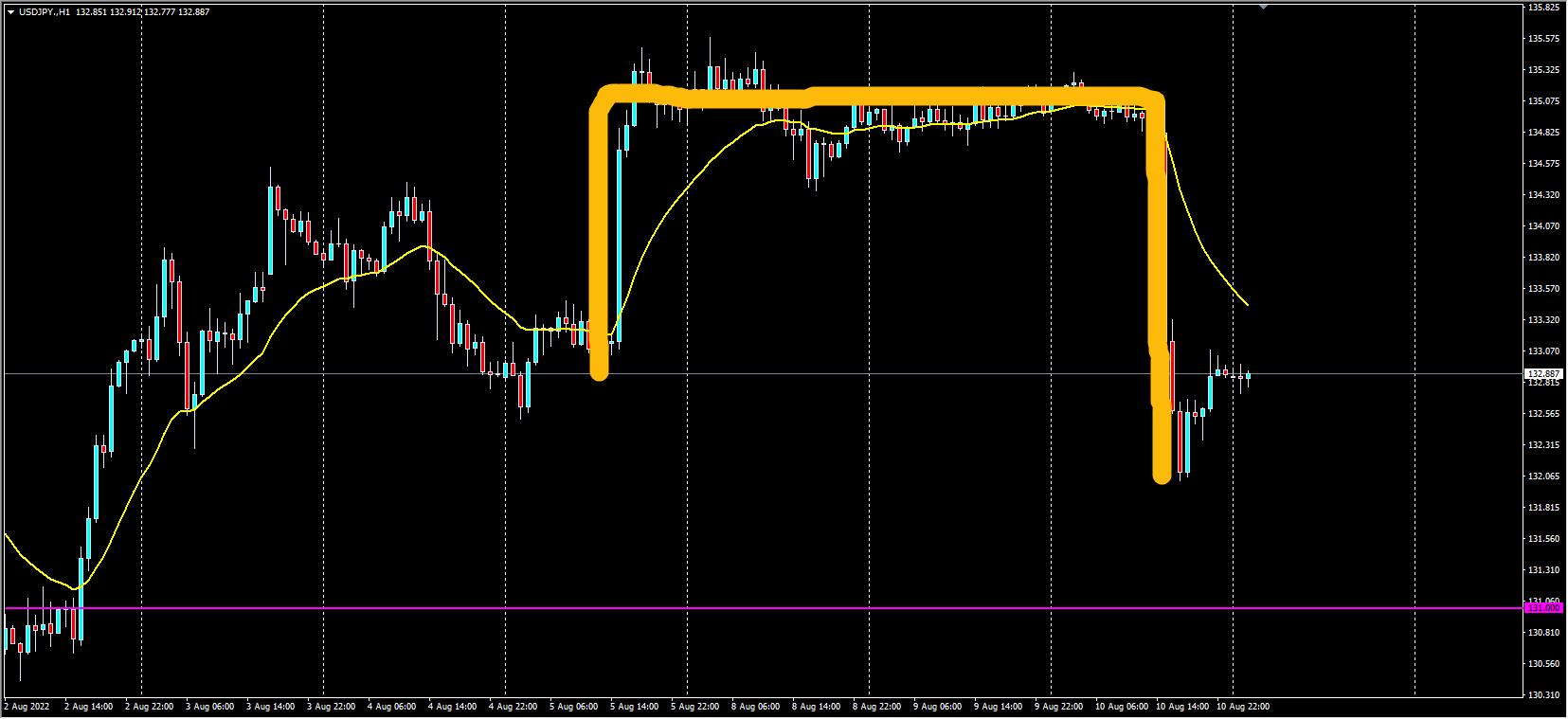The width and height of the screenshot is (1568, 719).
Task: Click the 4 Aug 22:00 time label
Action: pos(513,707)
